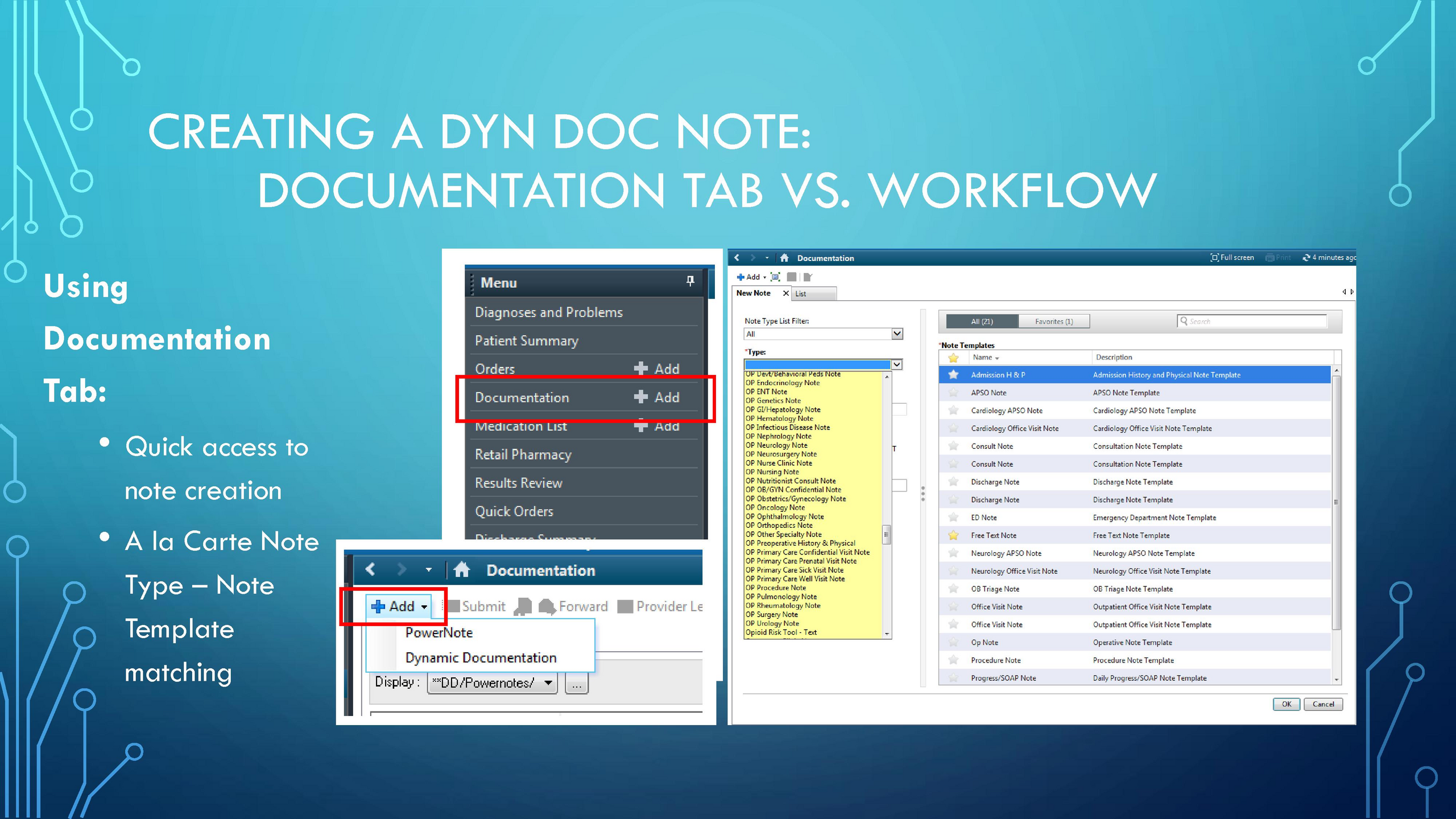Unfavorite the Free Text Note star
The height and width of the screenshot is (819, 1456).
(953, 535)
